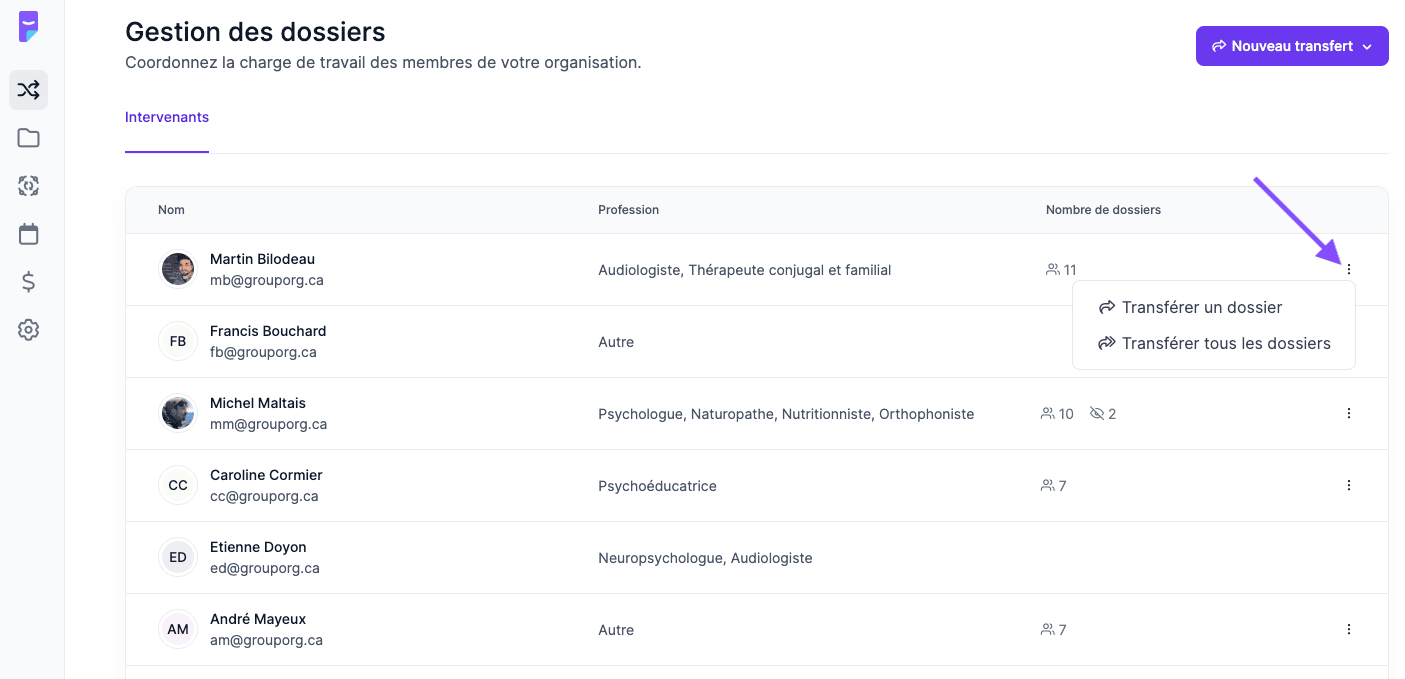Open Martin Bilodeau's three-dot options menu
Viewport: 1405px width, 679px height.
(x=1349, y=269)
